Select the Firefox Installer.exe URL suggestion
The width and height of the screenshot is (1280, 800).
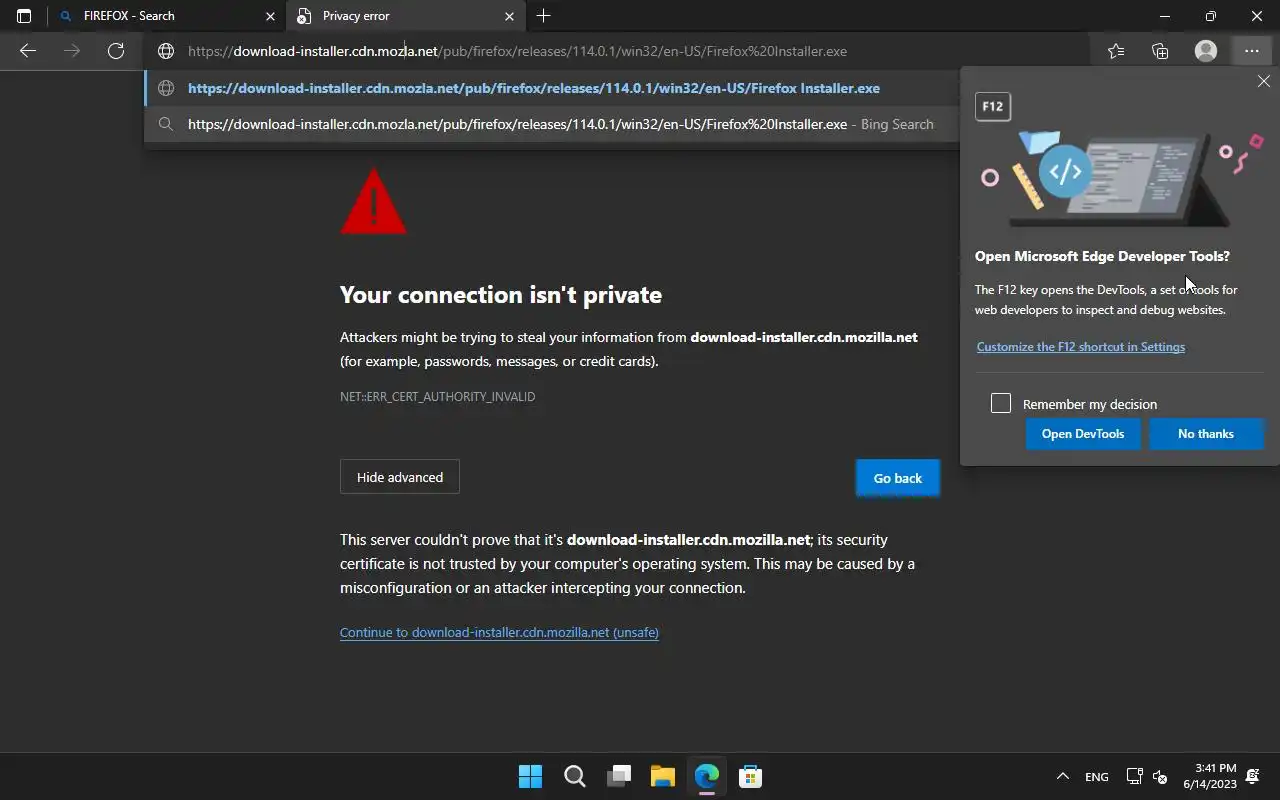[552, 88]
